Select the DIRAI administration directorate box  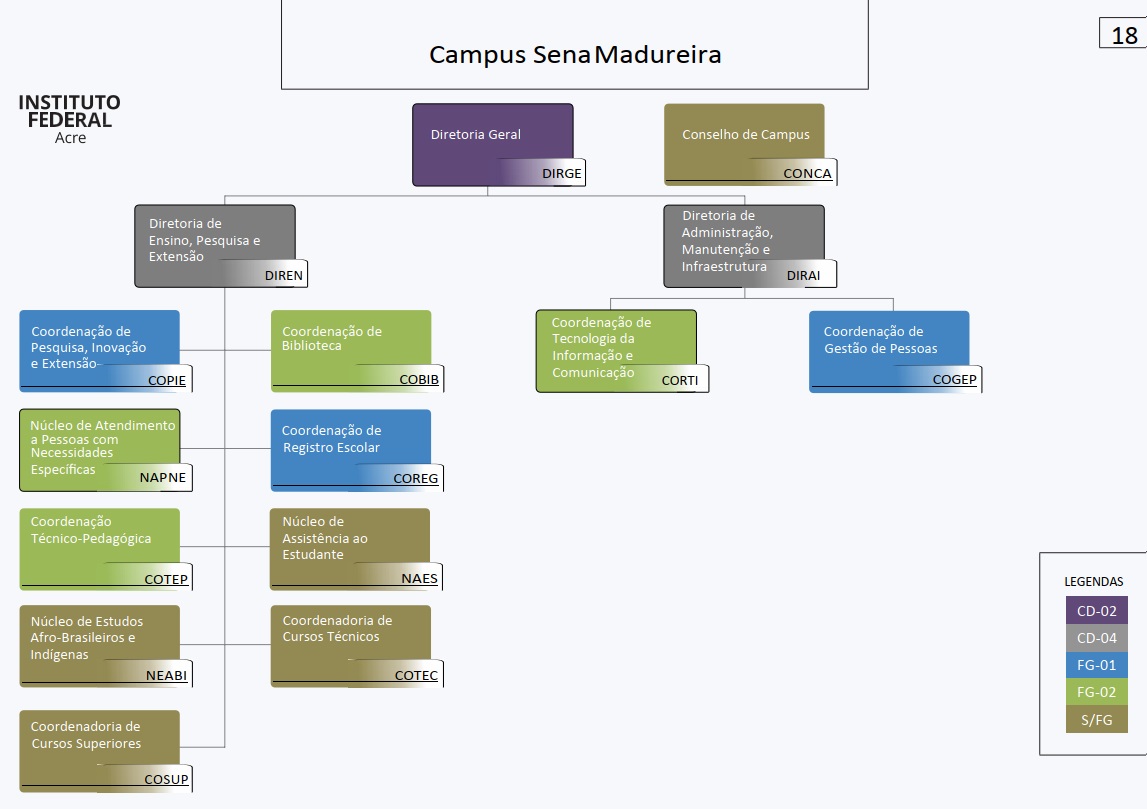(x=743, y=245)
